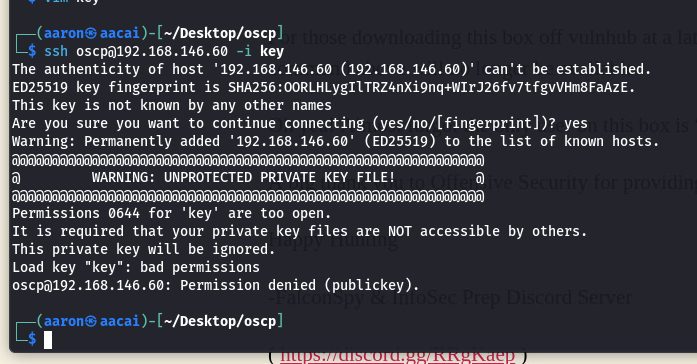Click 'aaron' username in the bottom prompt
The width and height of the screenshot is (697, 364).
64,321
